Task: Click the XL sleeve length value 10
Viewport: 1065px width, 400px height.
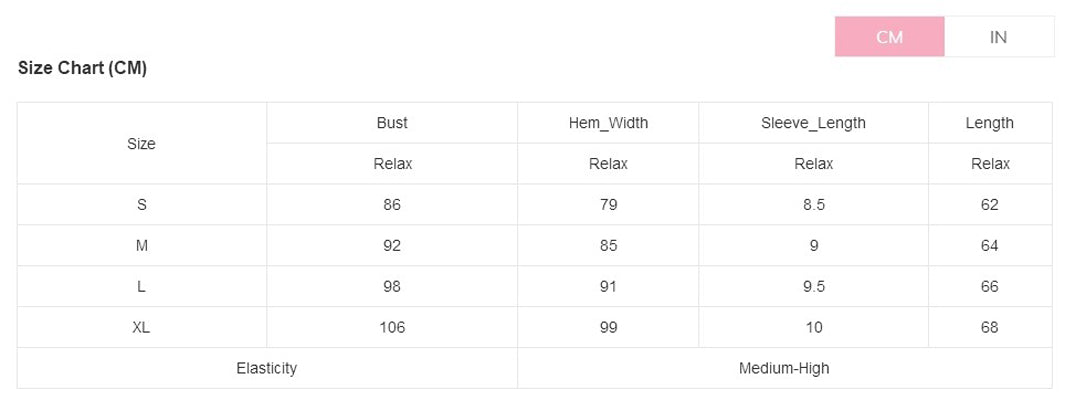Action: tap(814, 327)
